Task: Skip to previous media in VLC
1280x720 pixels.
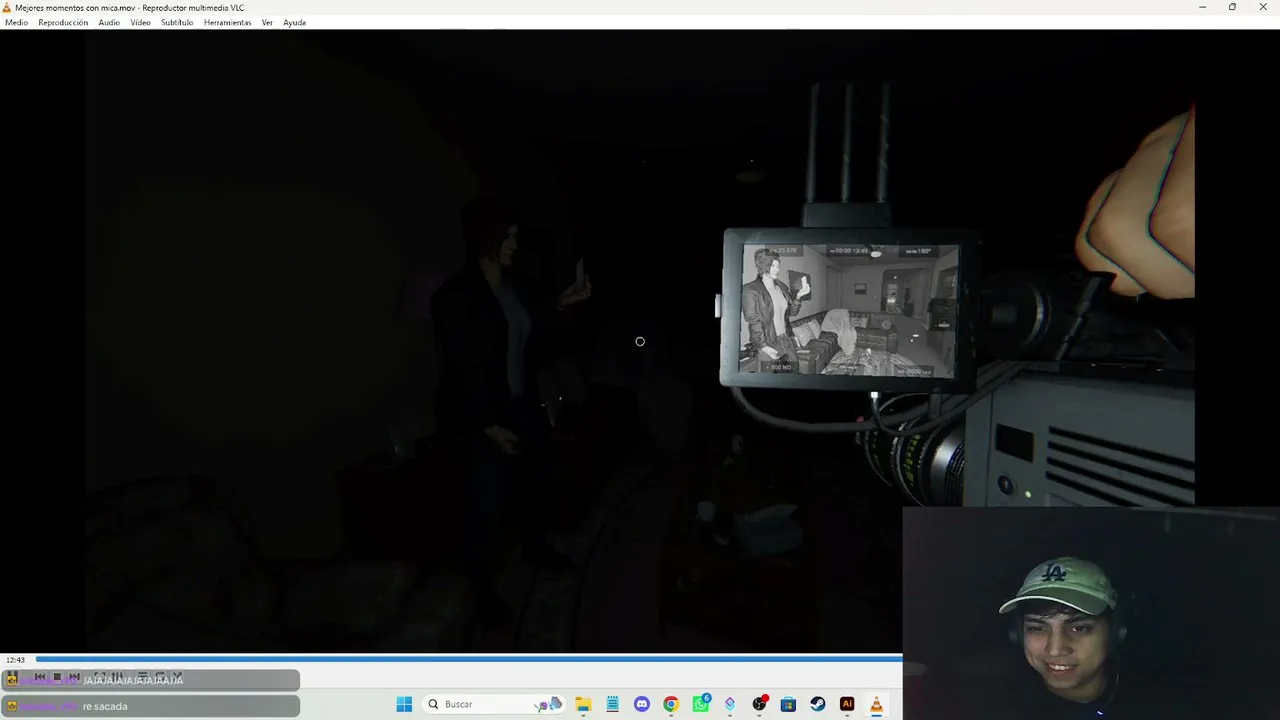Action: click(x=39, y=678)
